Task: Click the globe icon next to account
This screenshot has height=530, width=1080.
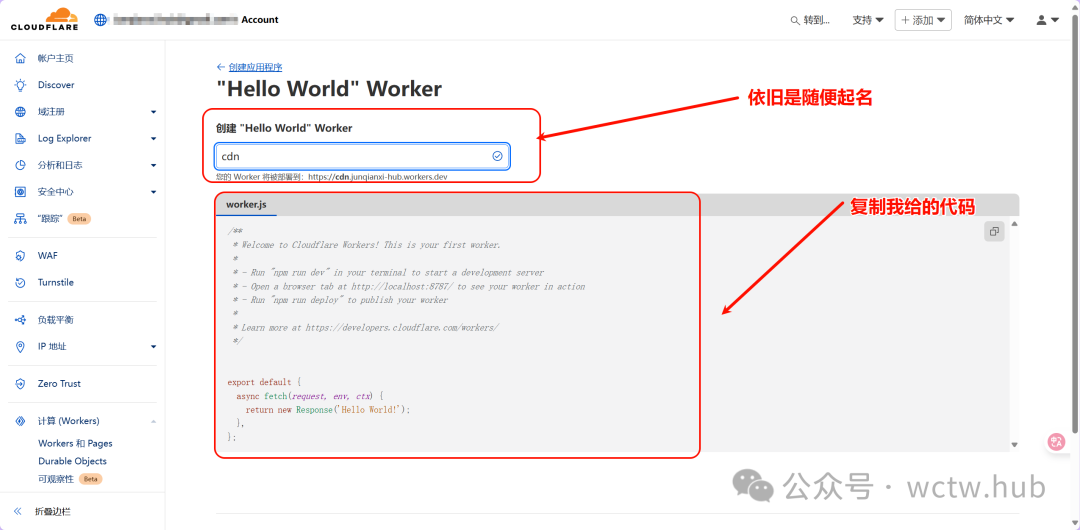Action: coord(101,20)
